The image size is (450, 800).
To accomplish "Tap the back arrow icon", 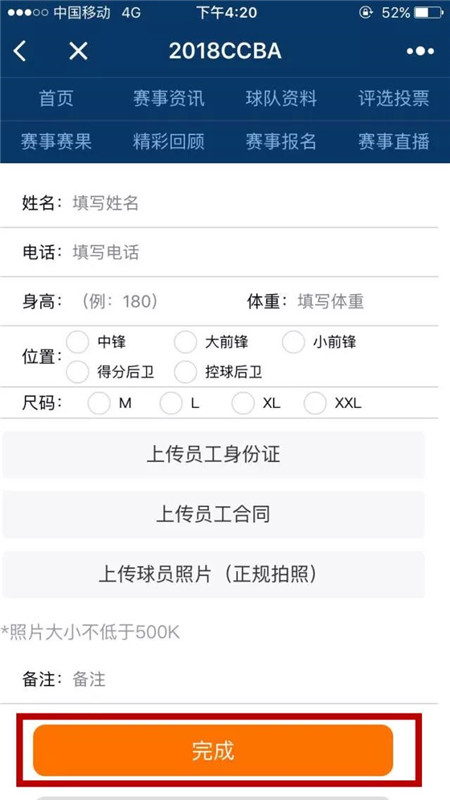I will (x=20, y=51).
